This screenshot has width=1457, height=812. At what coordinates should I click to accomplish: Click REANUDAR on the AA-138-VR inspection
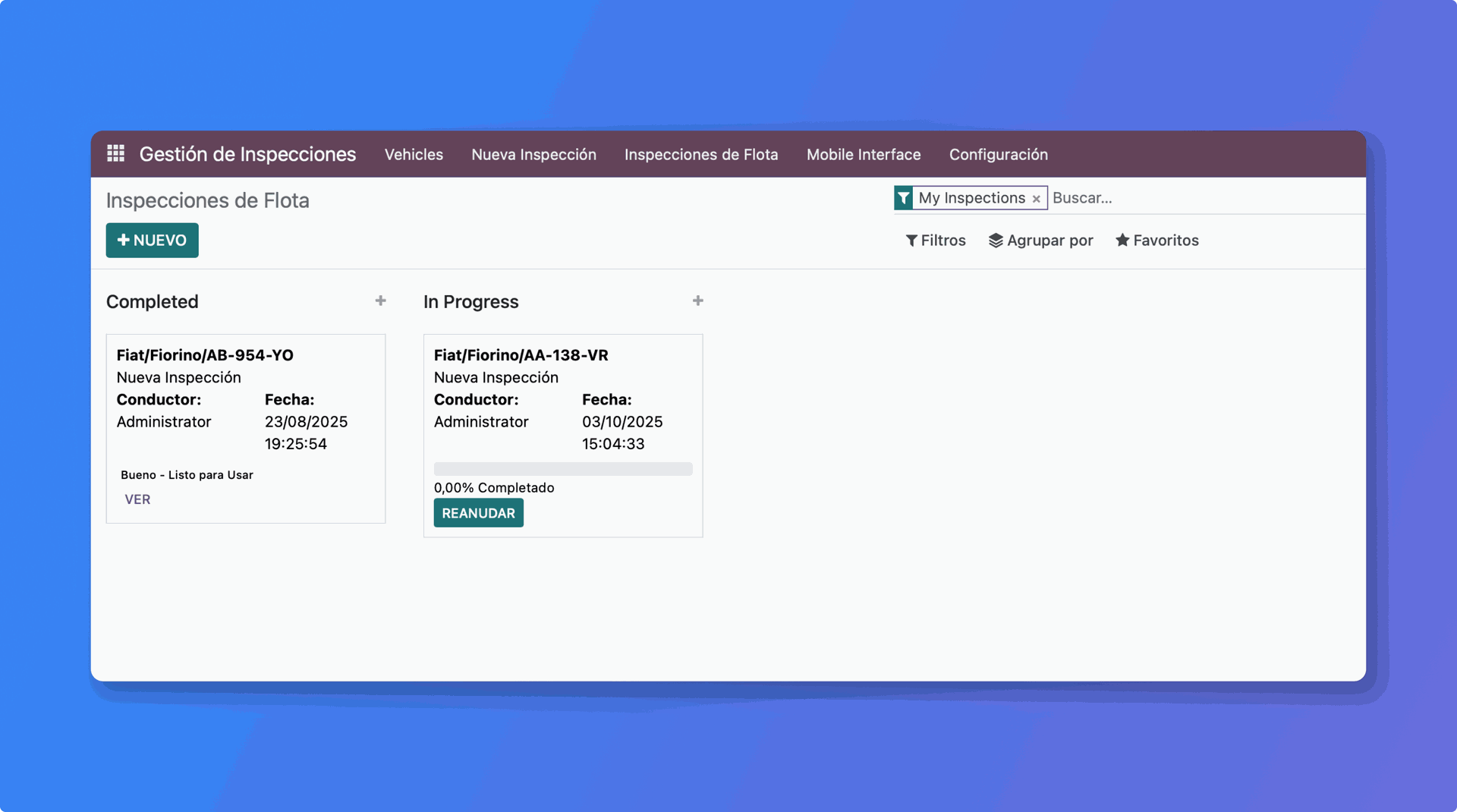478,513
